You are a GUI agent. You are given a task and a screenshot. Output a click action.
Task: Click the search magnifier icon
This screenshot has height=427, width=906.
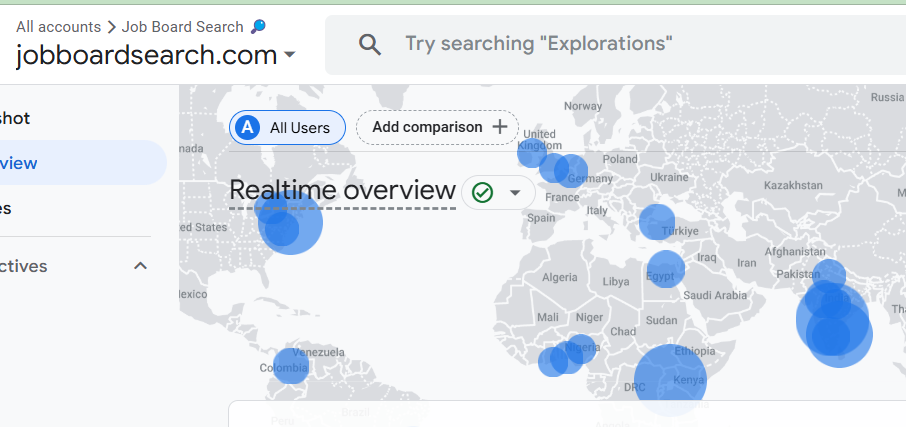click(x=370, y=44)
